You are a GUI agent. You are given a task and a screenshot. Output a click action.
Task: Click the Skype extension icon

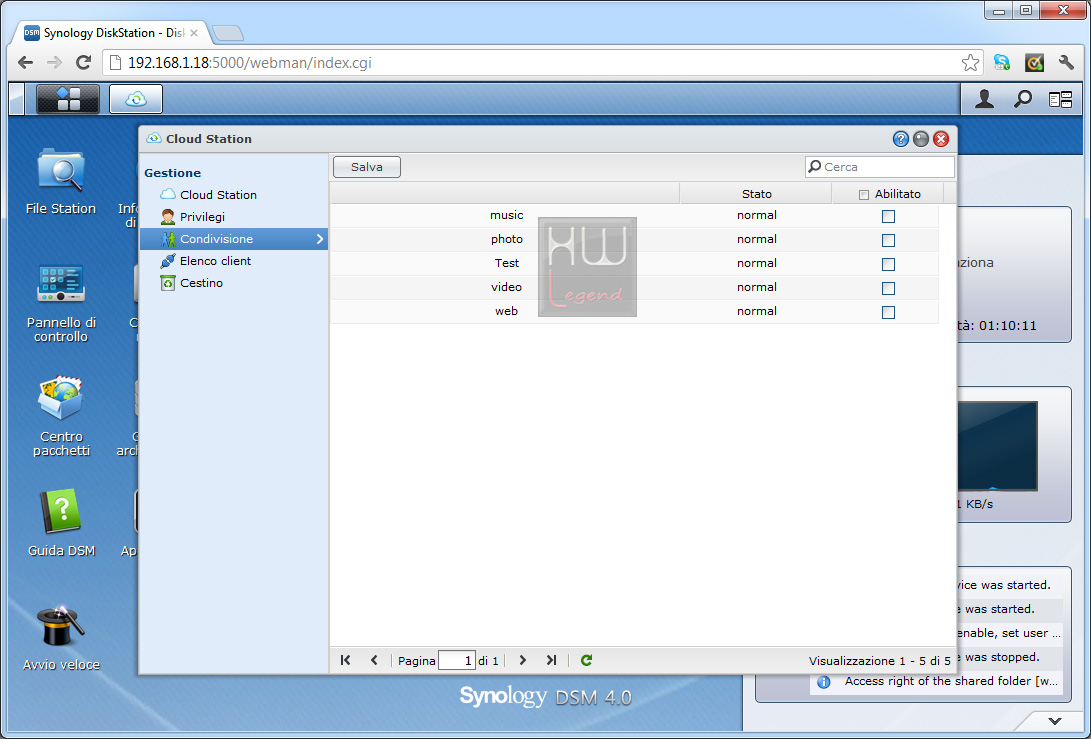(x=1002, y=63)
